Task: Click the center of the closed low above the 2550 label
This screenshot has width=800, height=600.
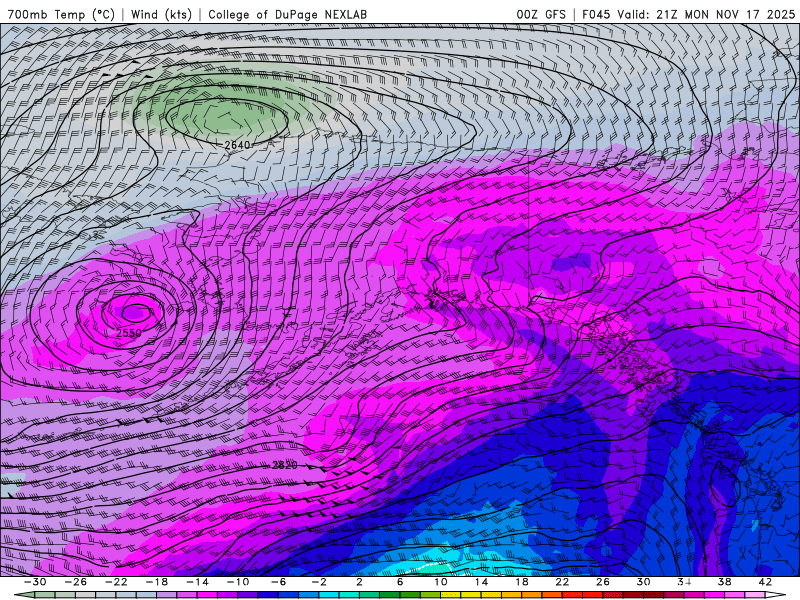Action: point(135,311)
